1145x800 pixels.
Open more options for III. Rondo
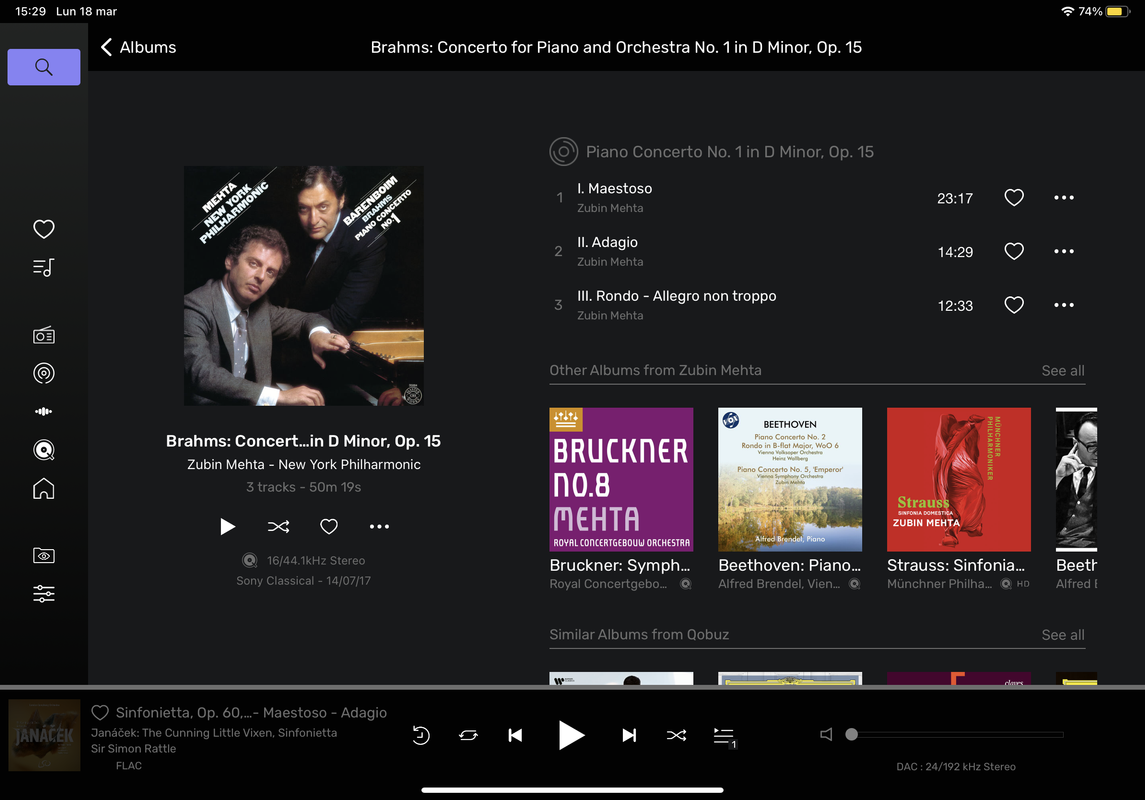[x=1064, y=305]
